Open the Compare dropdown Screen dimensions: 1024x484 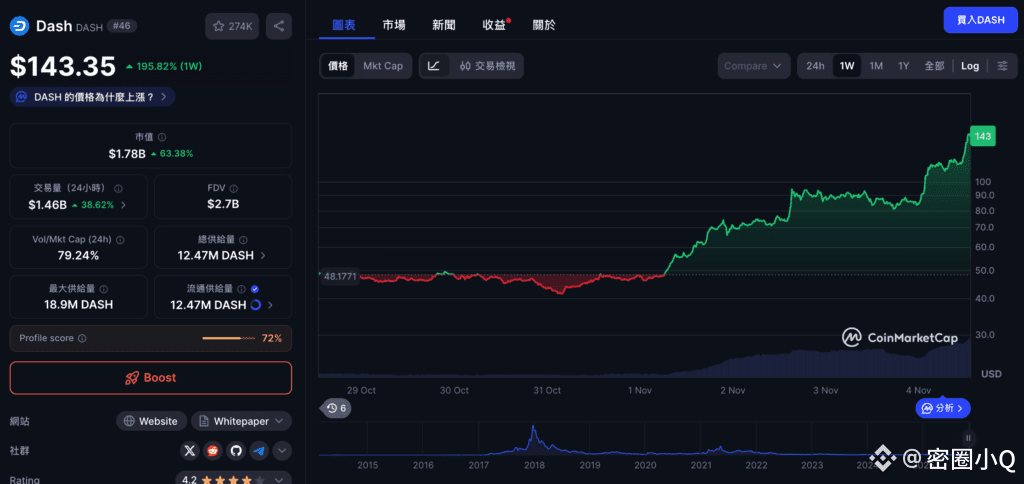(753, 66)
